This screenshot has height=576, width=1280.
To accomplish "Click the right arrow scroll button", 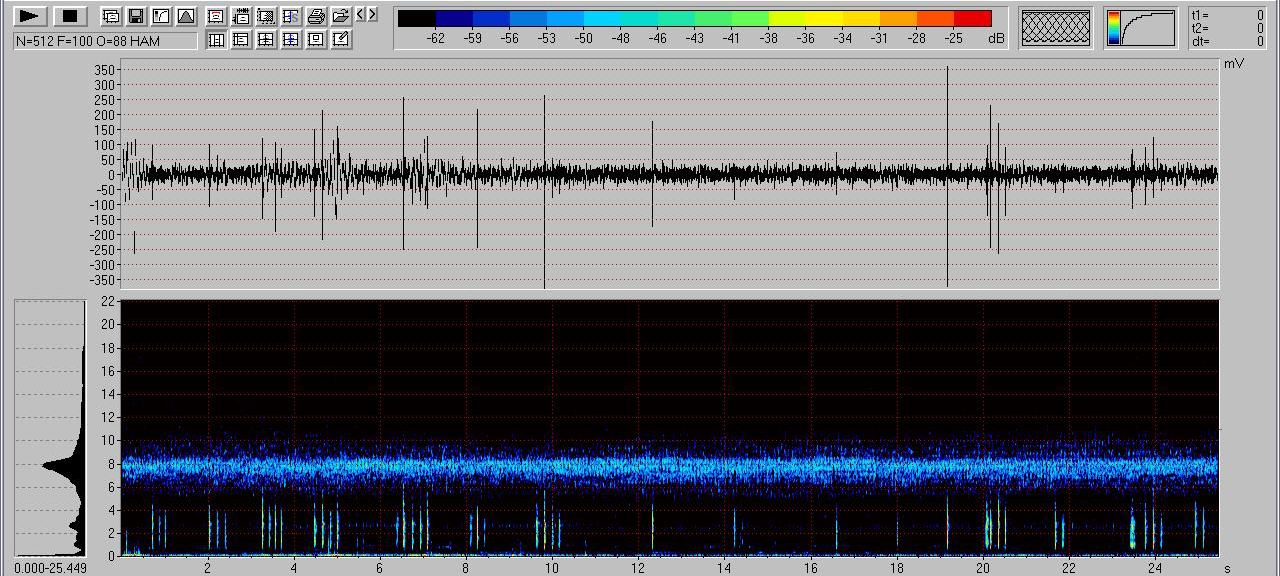I will pyautogui.click(x=372, y=14).
